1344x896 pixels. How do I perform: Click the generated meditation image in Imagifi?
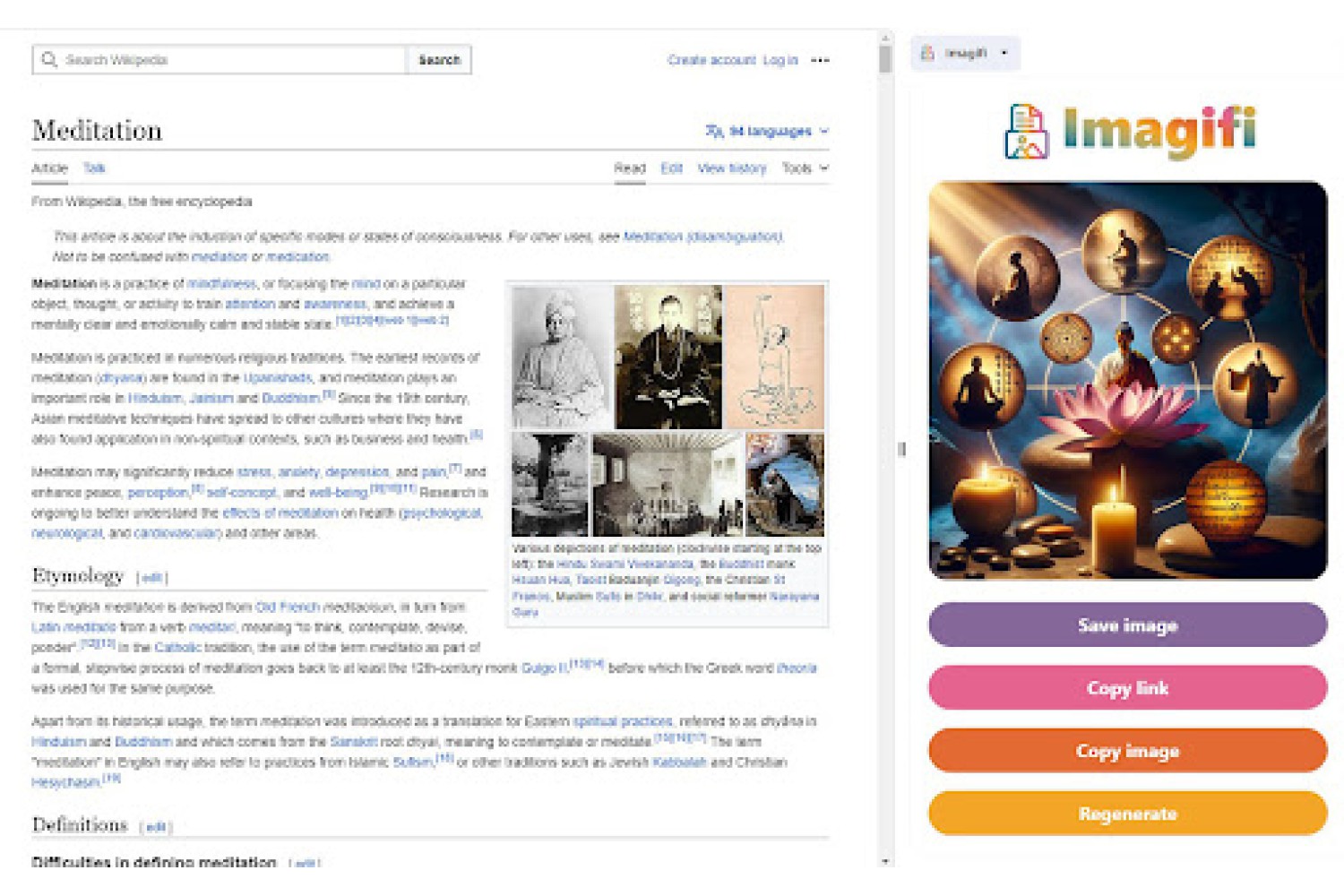(1127, 381)
